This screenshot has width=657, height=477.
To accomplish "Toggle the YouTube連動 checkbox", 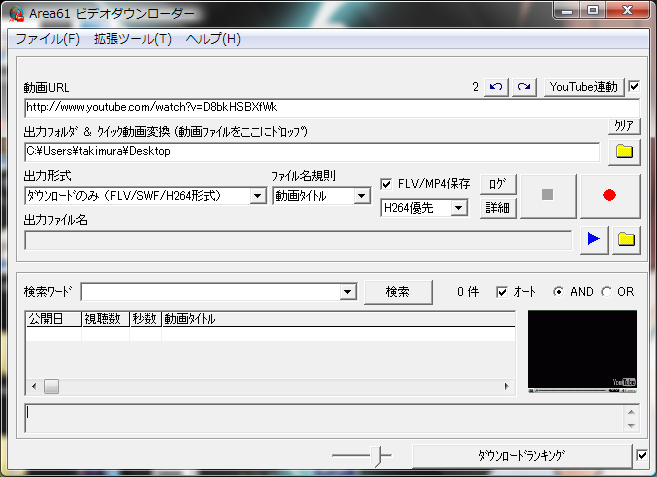I will click(x=634, y=87).
